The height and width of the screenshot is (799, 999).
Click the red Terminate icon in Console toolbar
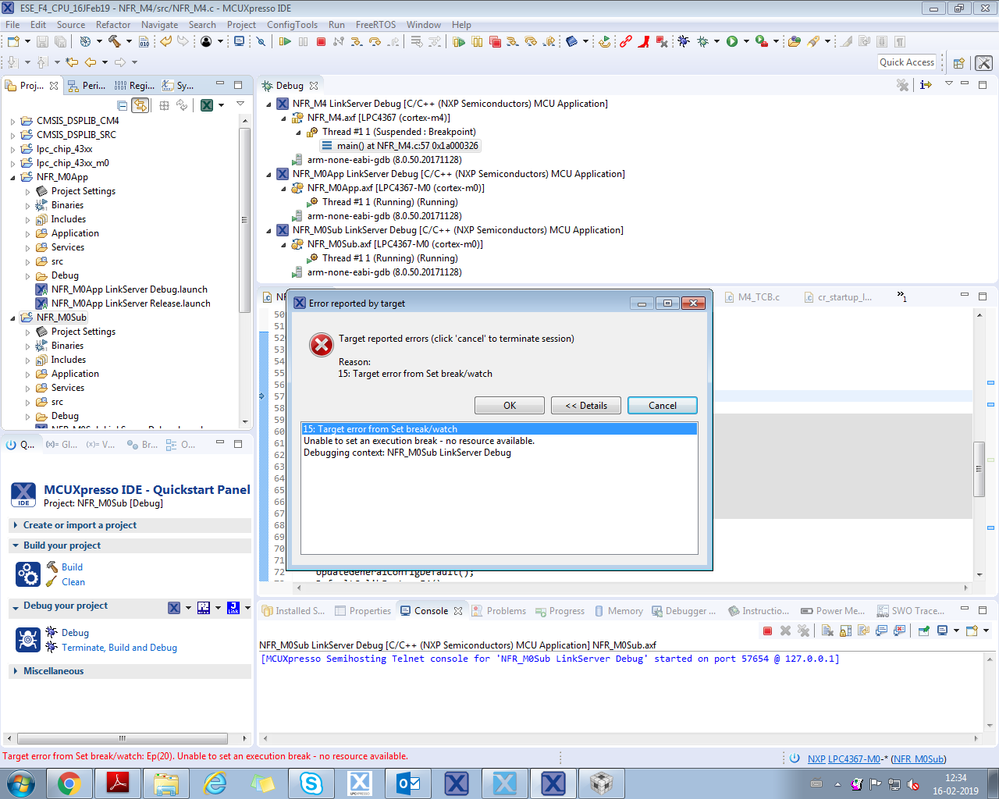pyautogui.click(x=768, y=631)
